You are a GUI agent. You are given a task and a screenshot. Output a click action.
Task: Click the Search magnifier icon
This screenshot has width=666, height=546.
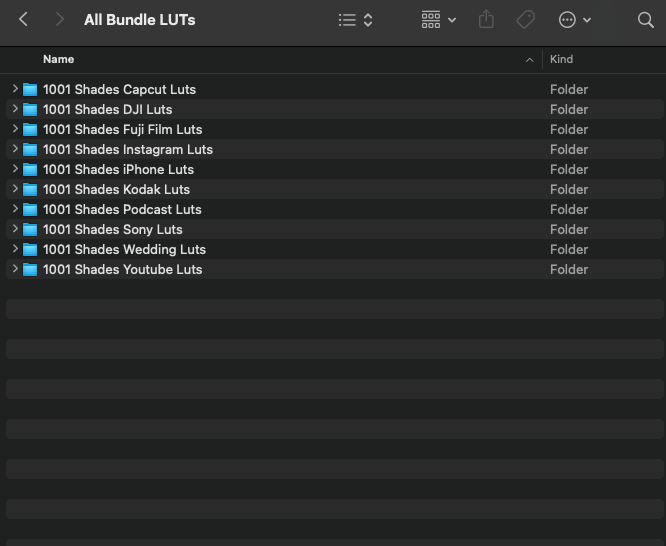[x=645, y=20]
